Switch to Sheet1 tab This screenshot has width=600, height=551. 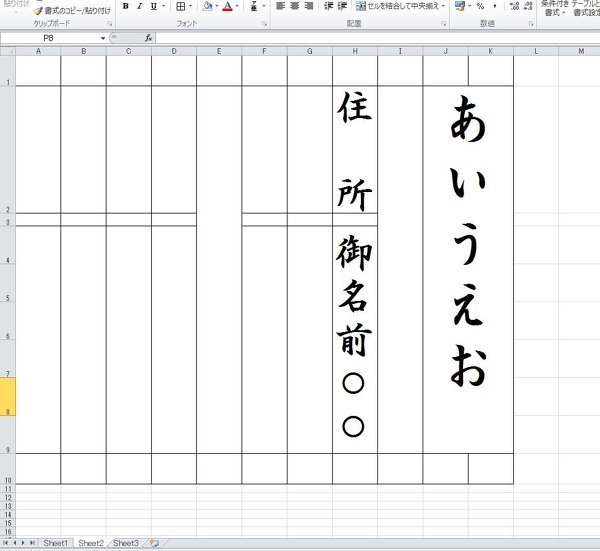[55, 543]
